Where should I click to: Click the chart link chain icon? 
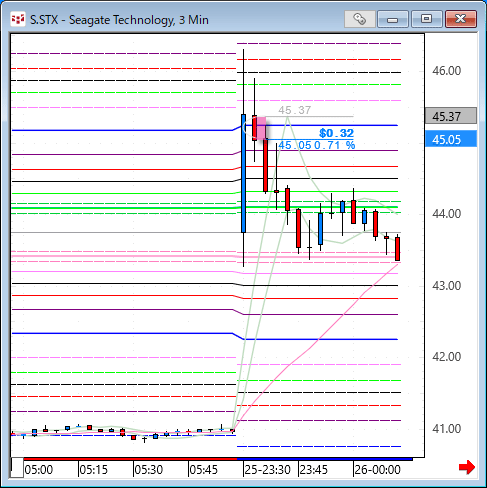(360, 19)
